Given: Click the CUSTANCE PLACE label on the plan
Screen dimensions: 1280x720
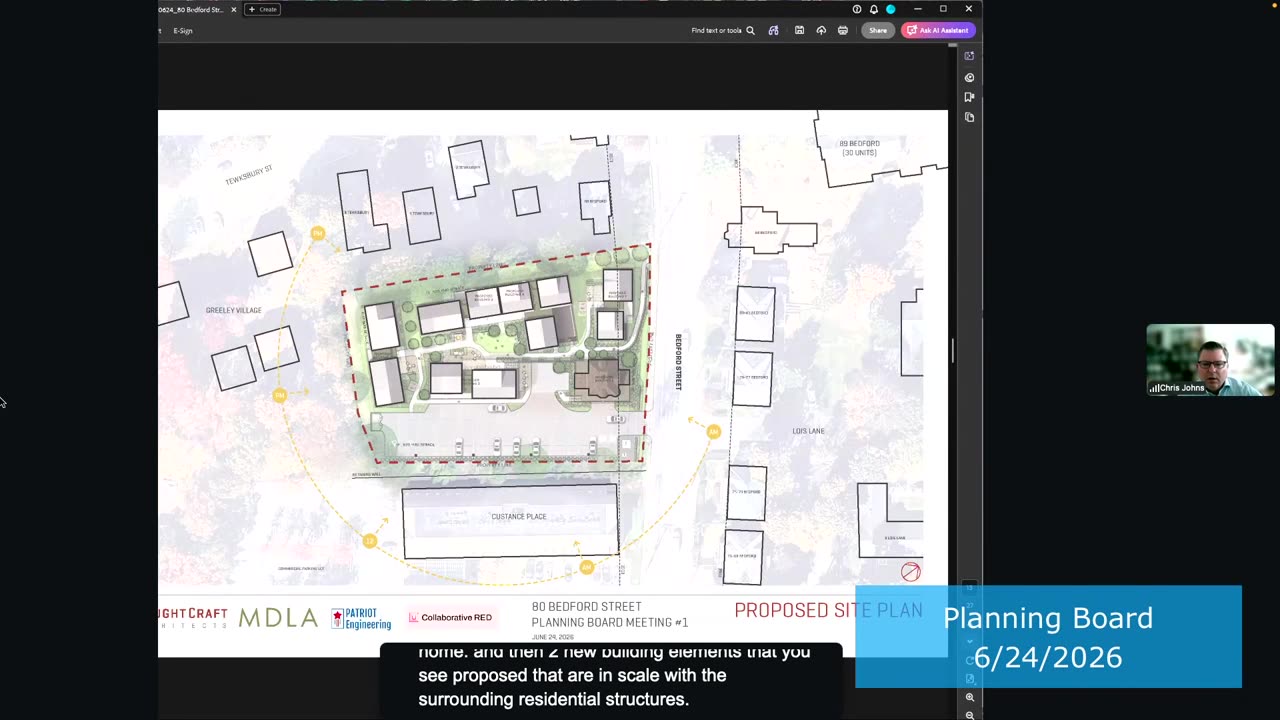Looking at the screenshot, I should [519, 517].
